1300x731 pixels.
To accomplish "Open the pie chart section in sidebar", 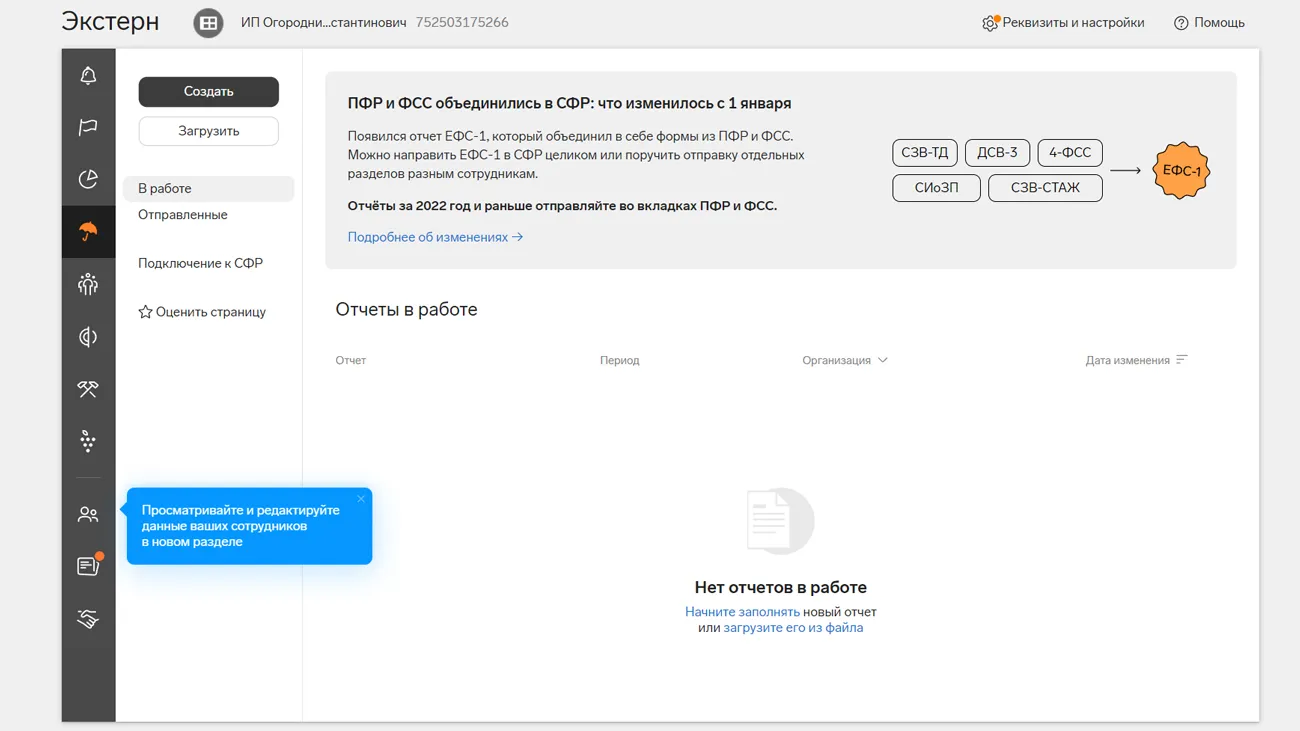I will coord(88,179).
